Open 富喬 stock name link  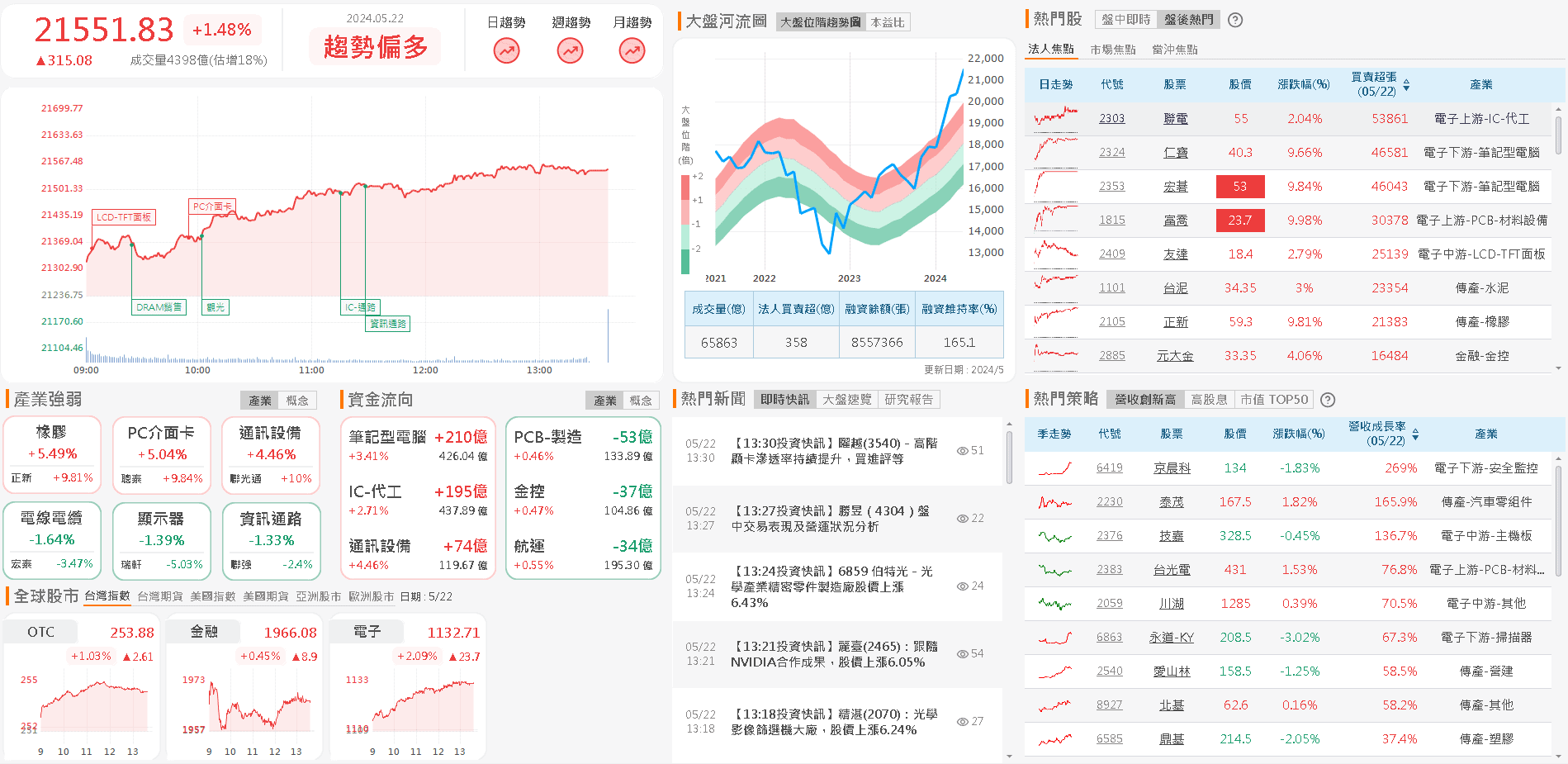[1176, 221]
